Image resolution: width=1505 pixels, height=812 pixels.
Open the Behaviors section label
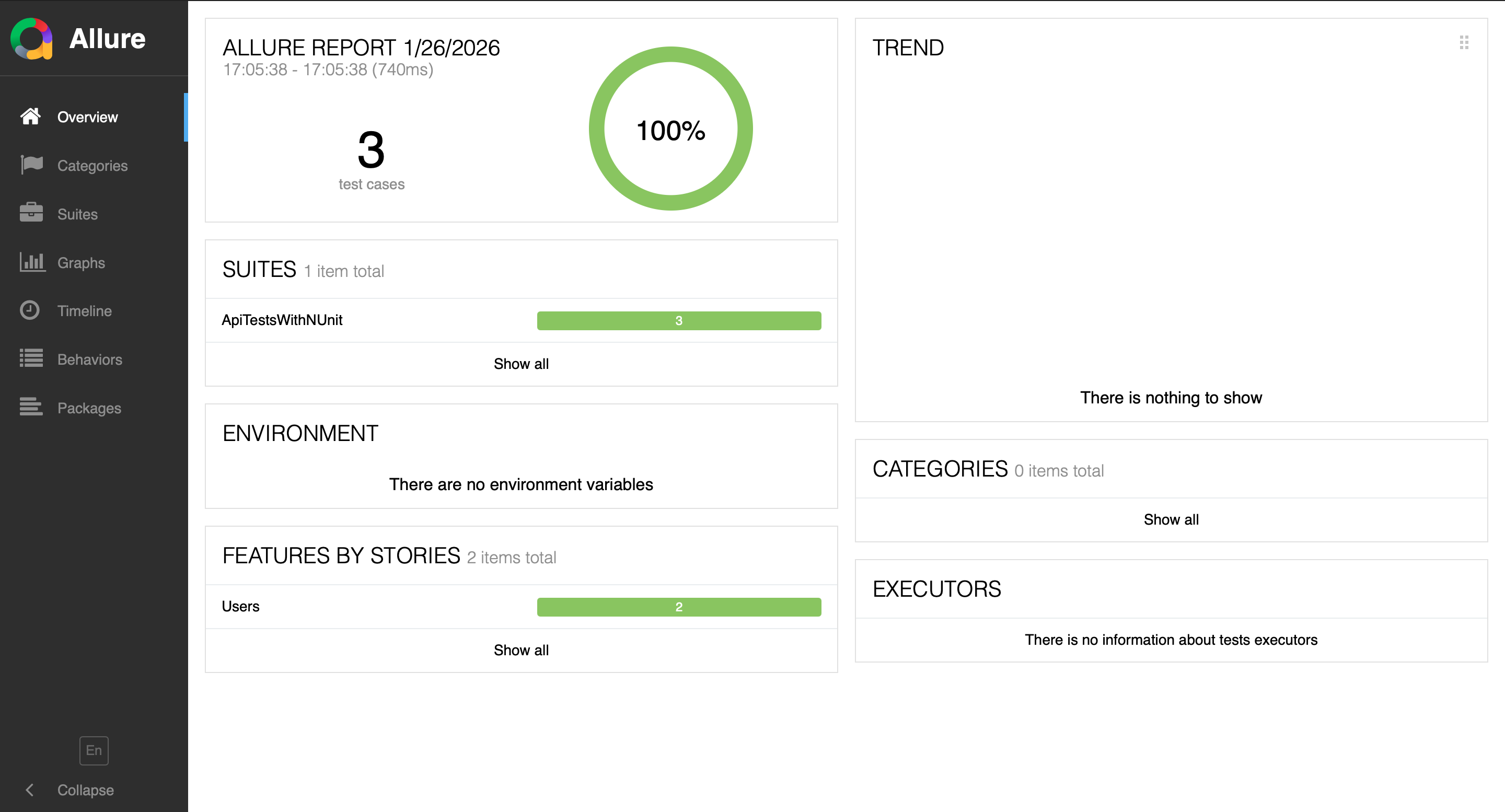[x=90, y=359]
